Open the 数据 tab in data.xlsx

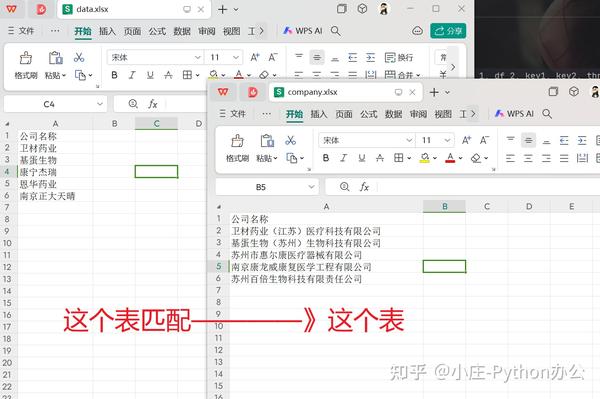pos(182,31)
